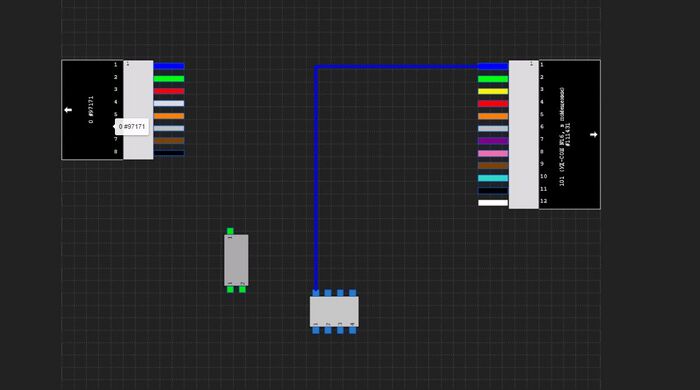
Task: Click the second top port of the blue splitter
Action: (328, 293)
